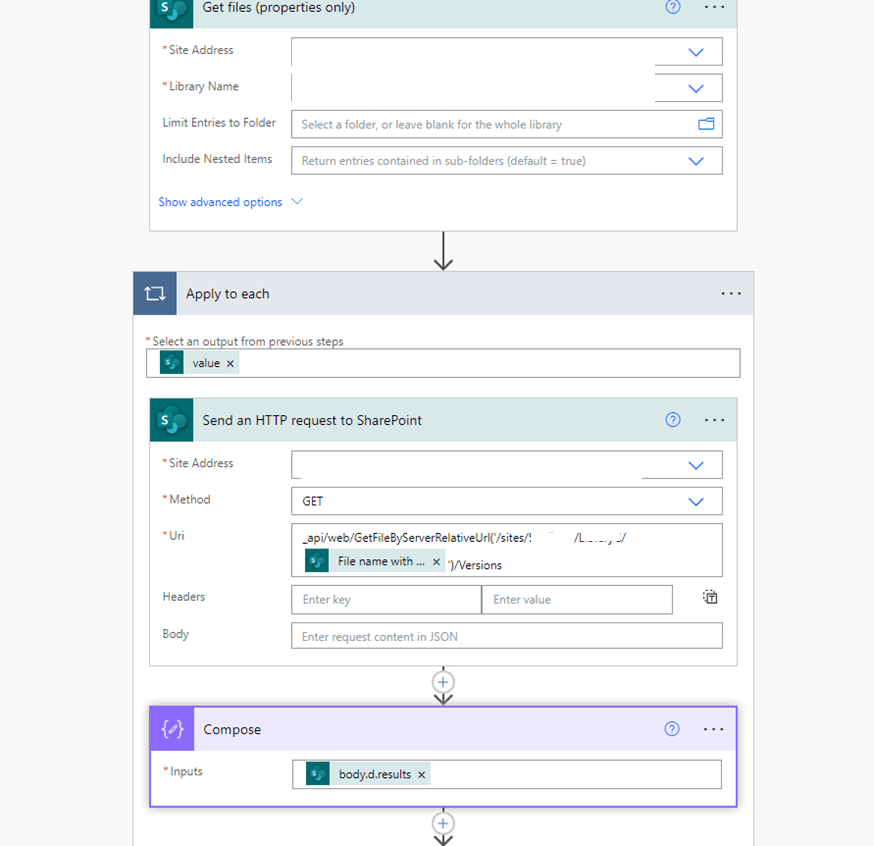This screenshot has height=846, width=874.
Task: Click Headers Enter key field
Action: click(x=386, y=600)
